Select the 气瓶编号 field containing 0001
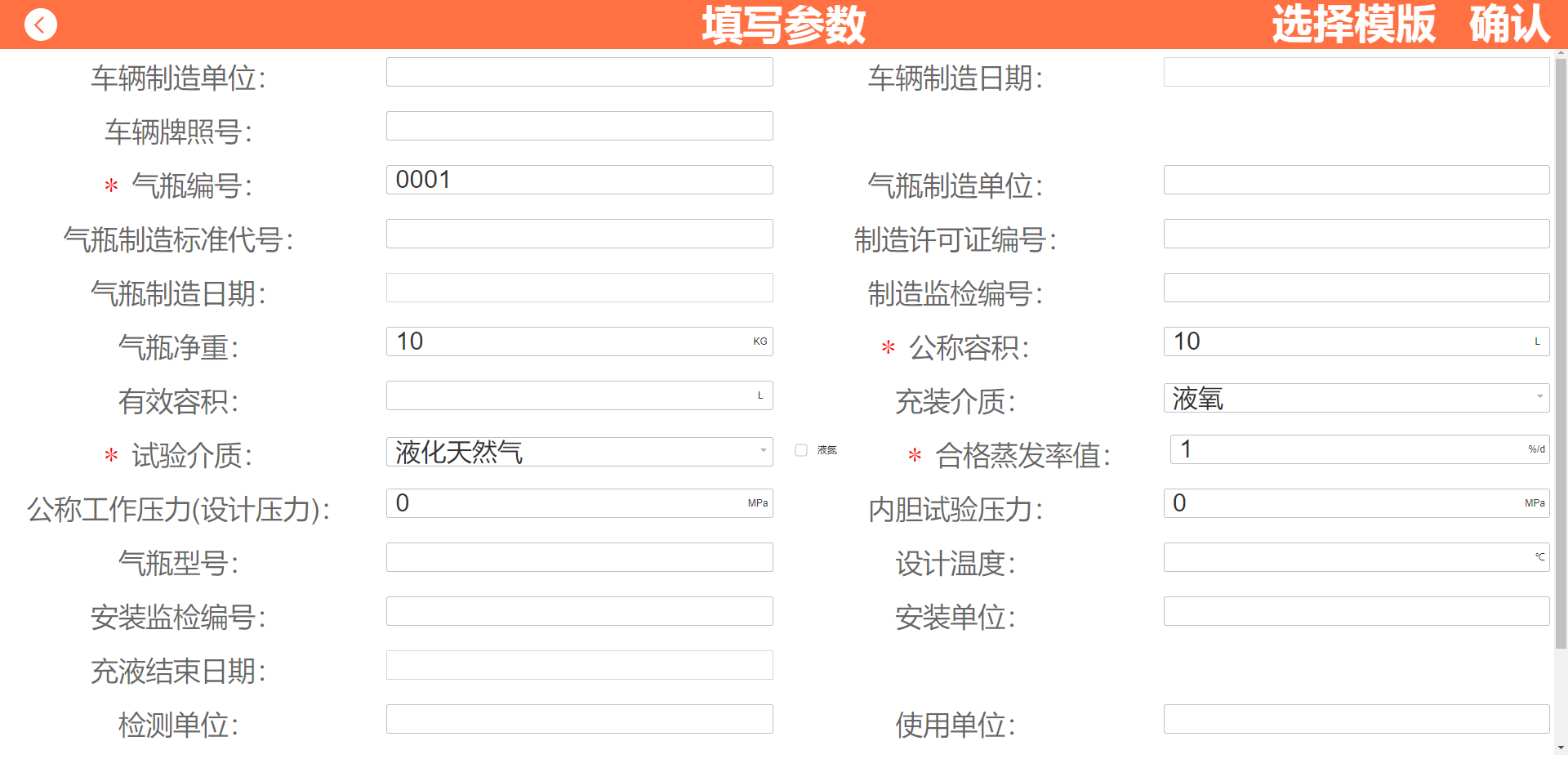1568x759 pixels. pos(580,180)
